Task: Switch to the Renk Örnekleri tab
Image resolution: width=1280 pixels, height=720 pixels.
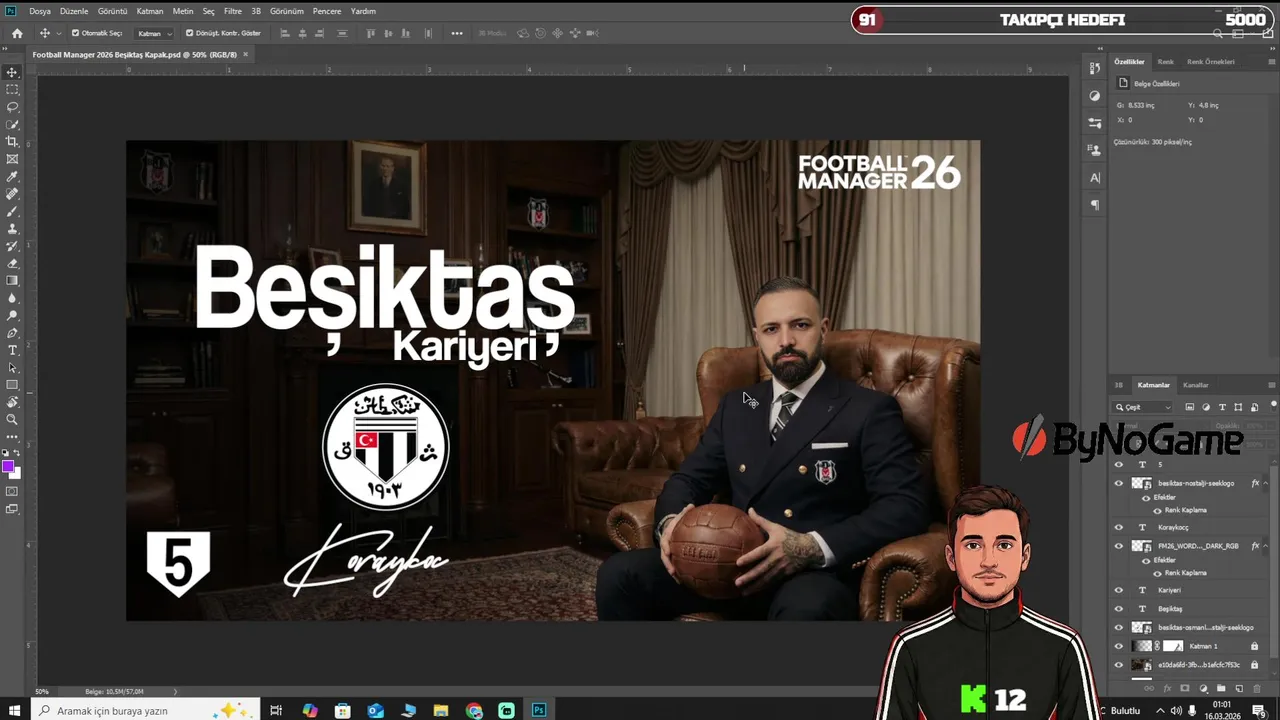Action: tap(1211, 62)
